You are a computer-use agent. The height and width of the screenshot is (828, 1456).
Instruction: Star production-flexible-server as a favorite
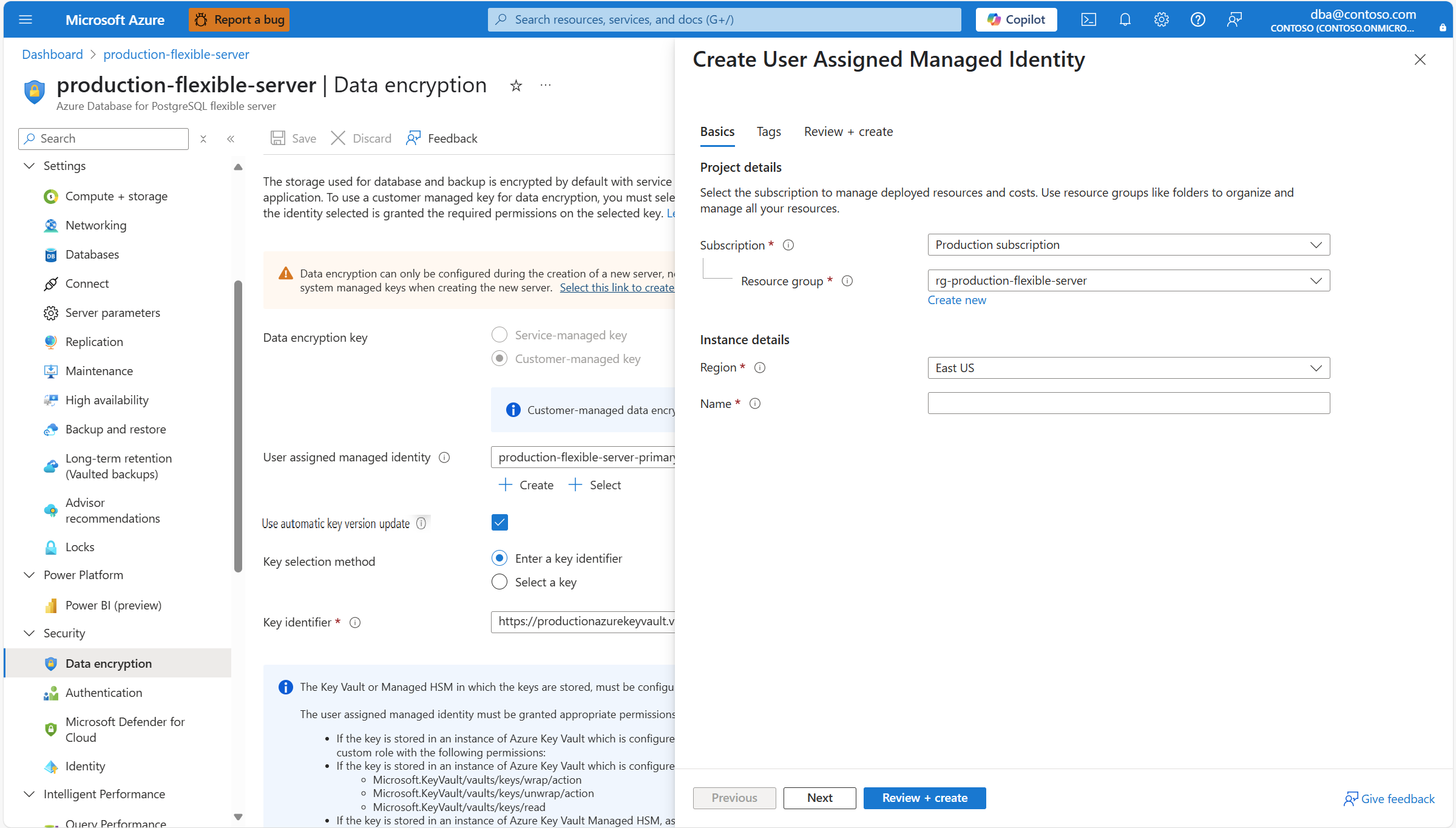click(x=515, y=85)
